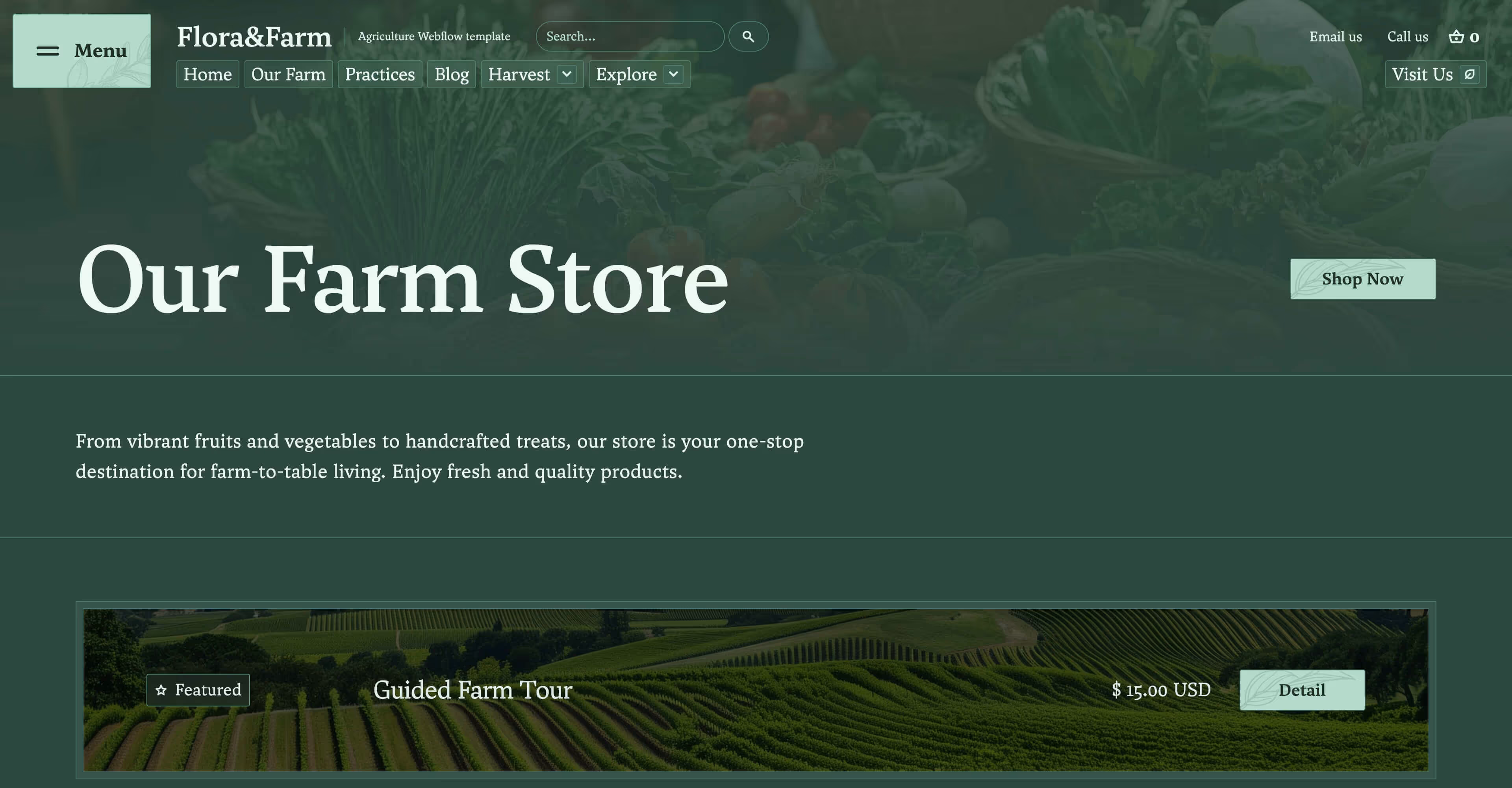Select the Practices nav item
Image resolution: width=1512 pixels, height=788 pixels.
pyautogui.click(x=380, y=74)
